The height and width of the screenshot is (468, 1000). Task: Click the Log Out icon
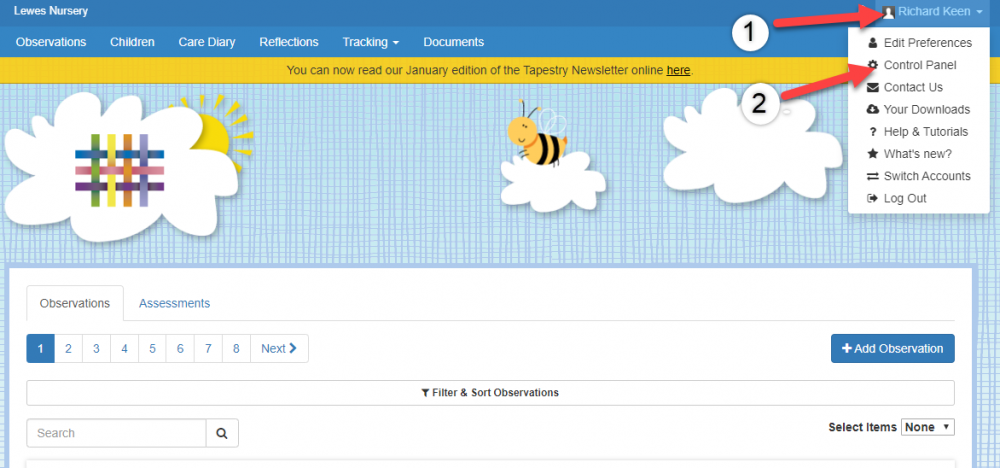coord(872,198)
